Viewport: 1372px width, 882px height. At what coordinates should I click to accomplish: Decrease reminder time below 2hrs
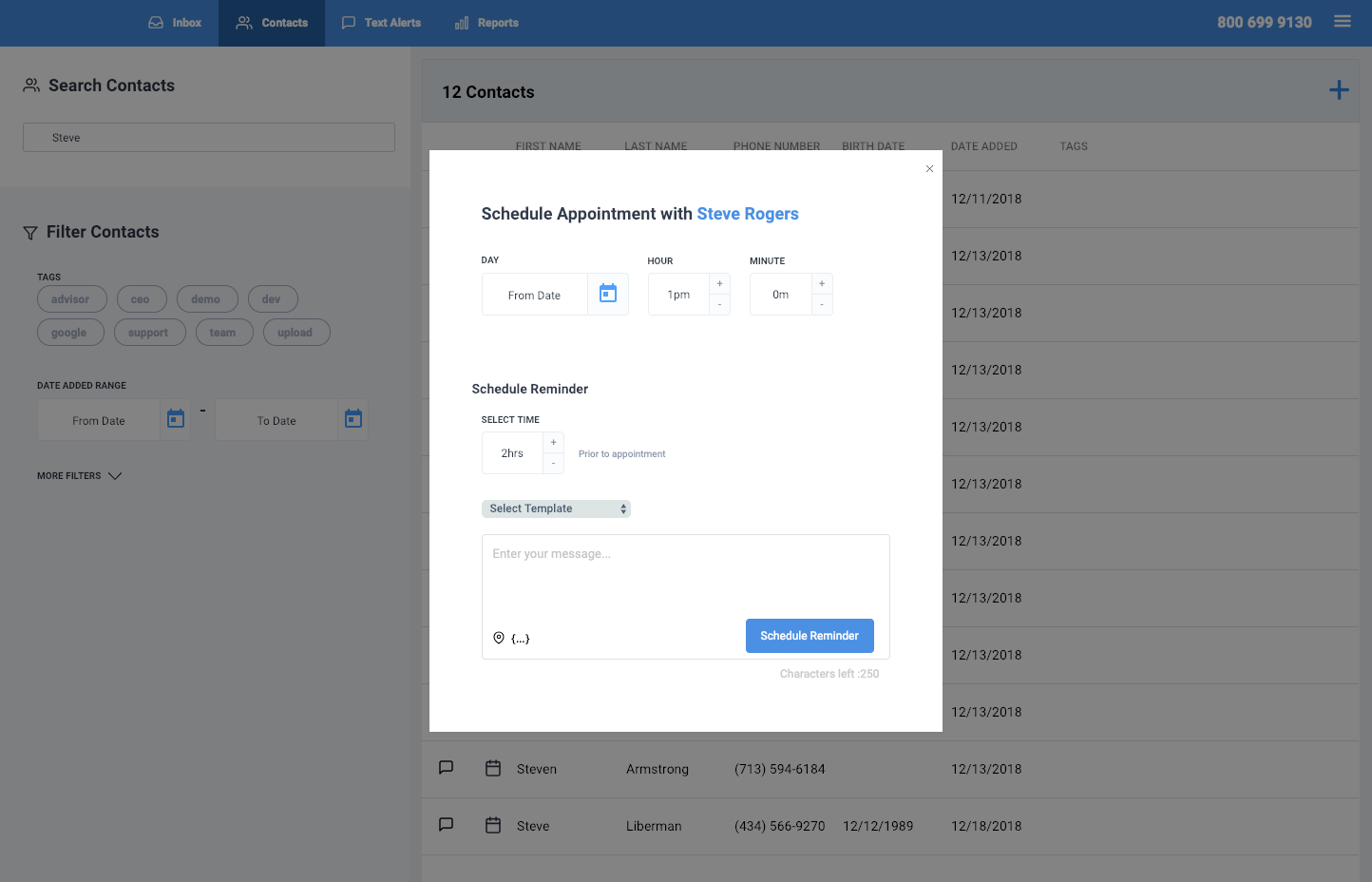553,464
